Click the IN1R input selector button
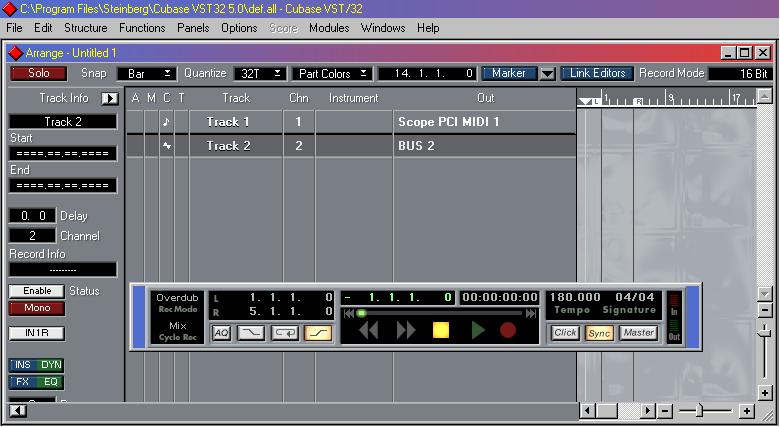Image resolution: width=780 pixels, height=427 pixels. point(37,333)
